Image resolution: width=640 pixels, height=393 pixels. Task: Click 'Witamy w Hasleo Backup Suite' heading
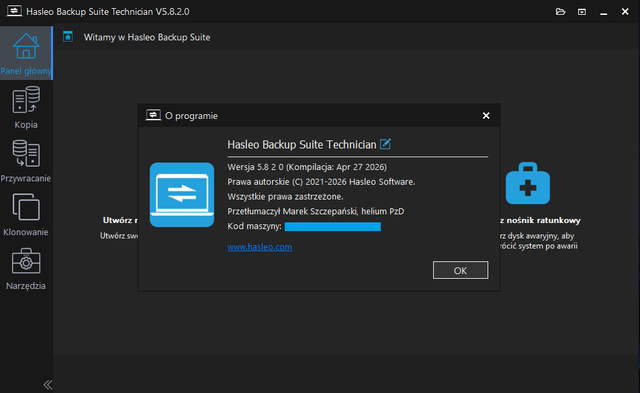tap(147, 37)
